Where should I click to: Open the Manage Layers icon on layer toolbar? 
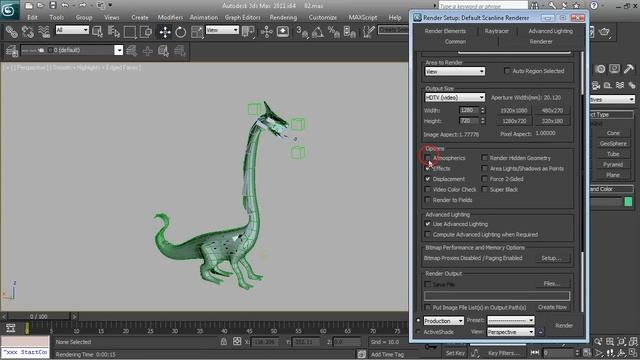point(11,51)
